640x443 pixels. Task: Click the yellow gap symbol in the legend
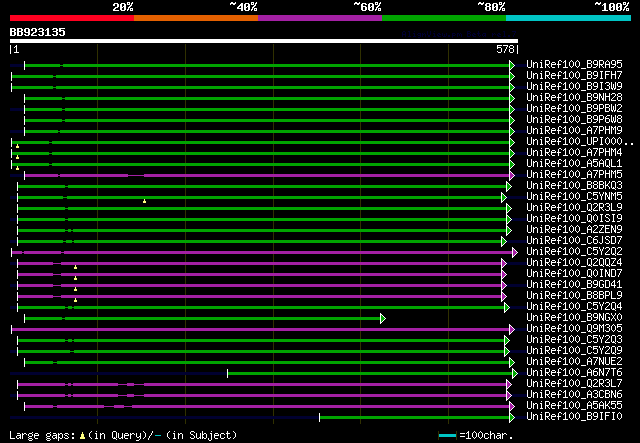pos(82,436)
